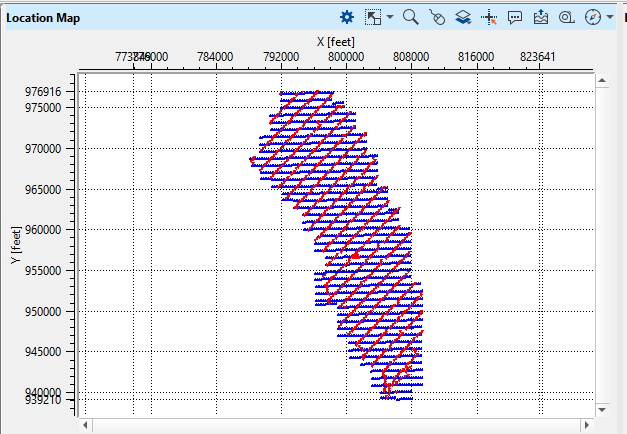Click the annotation speech bubble icon
The image size is (627, 434).
pos(515,17)
